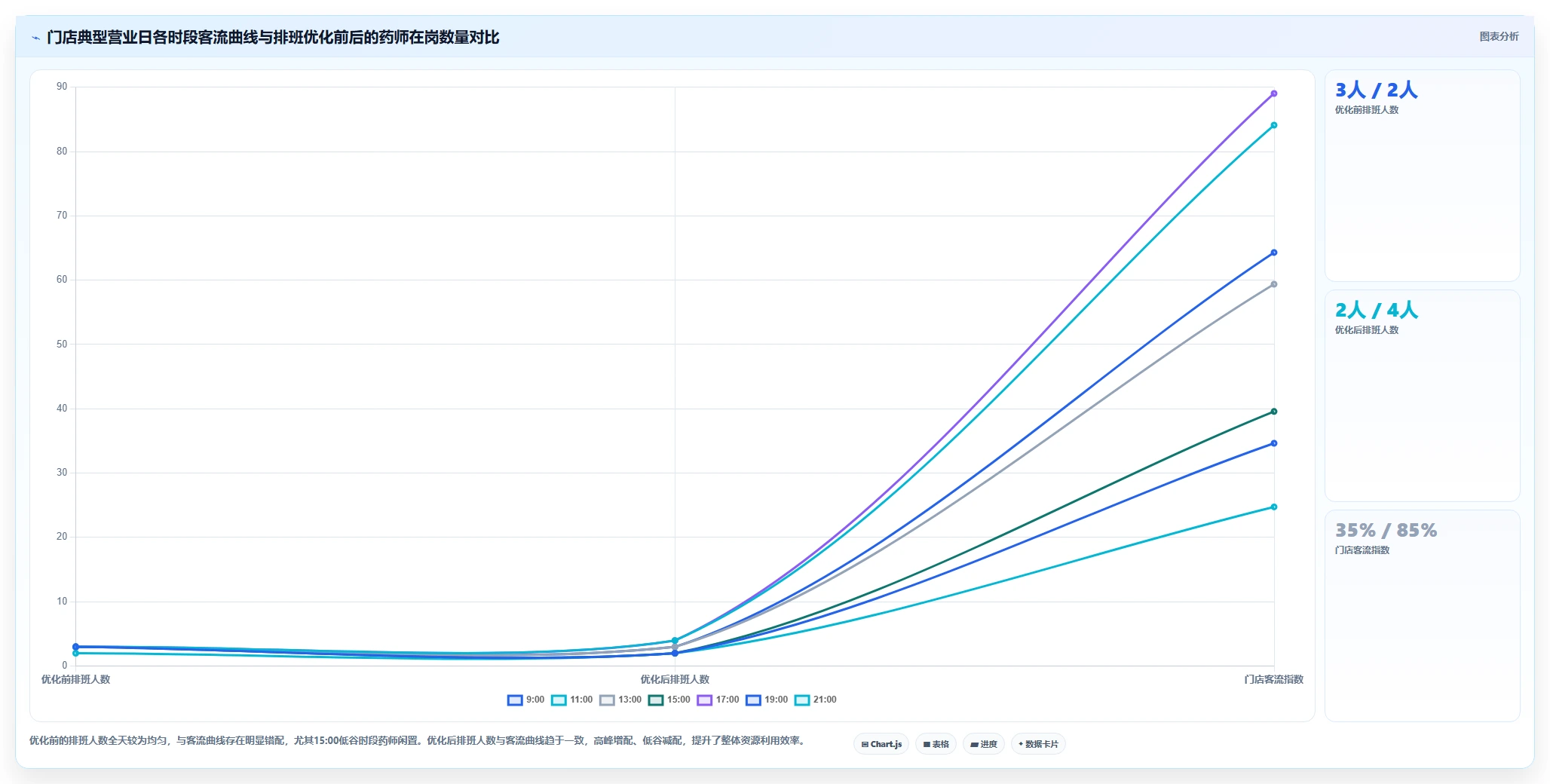Click the dark green 15:00 legend color box
1550x784 pixels.
coord(656,700)
